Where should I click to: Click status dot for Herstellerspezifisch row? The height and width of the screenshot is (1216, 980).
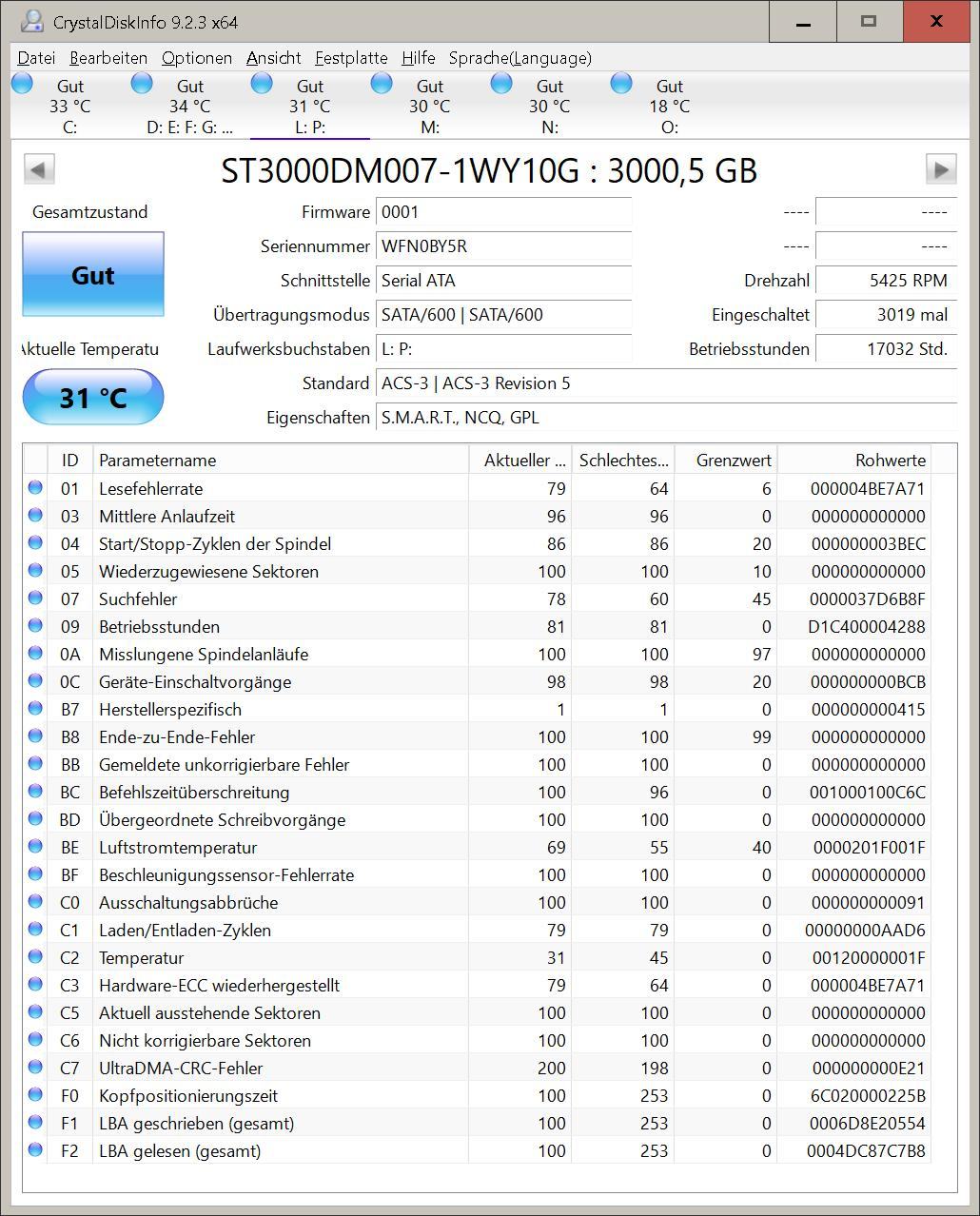pos(35,708)
